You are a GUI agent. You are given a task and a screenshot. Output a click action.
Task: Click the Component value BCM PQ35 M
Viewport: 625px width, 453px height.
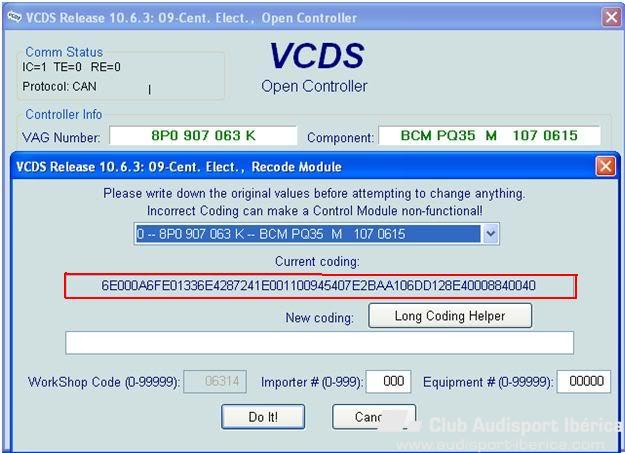click(489, 136)
